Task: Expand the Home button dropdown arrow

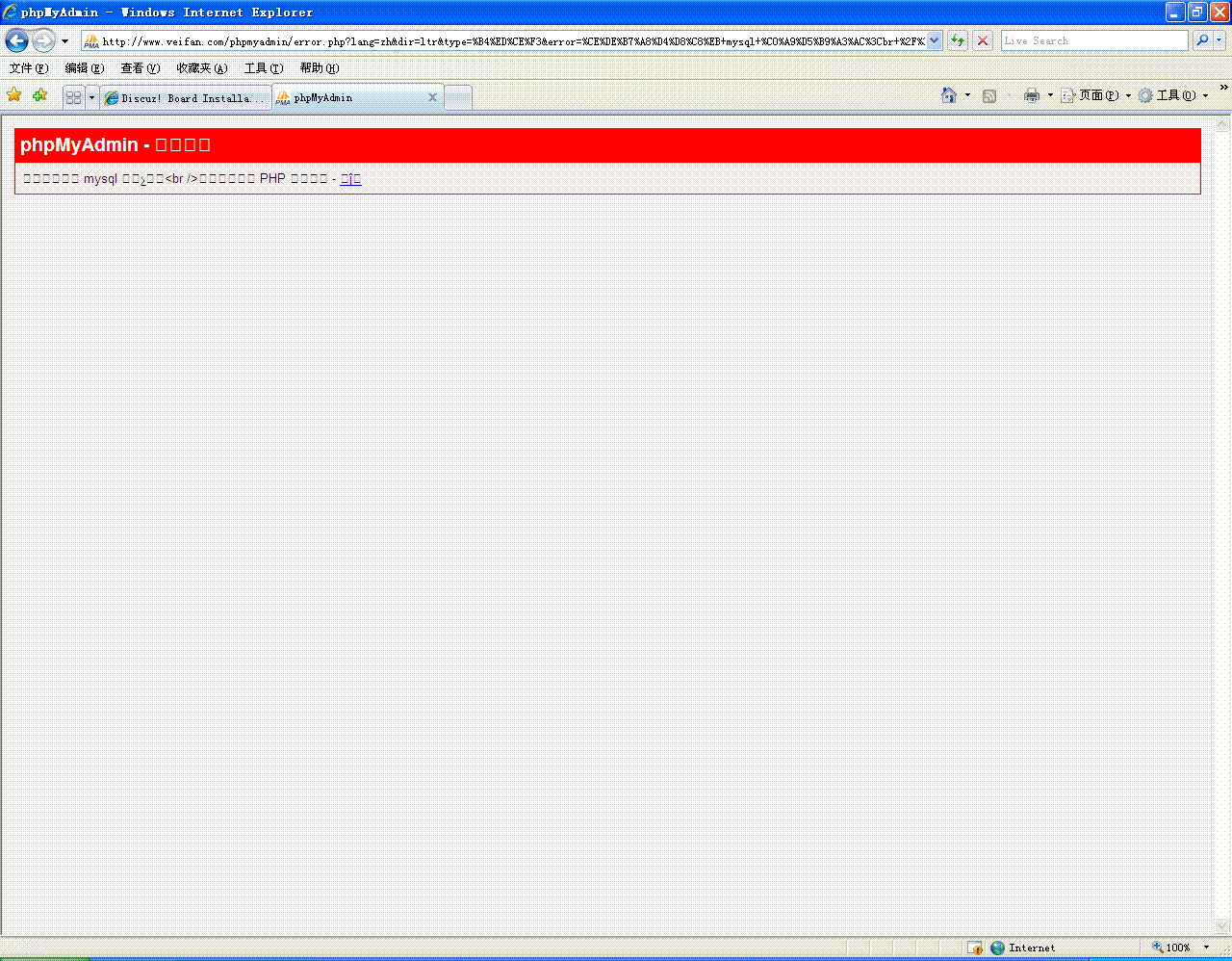Action: [967, 95]
